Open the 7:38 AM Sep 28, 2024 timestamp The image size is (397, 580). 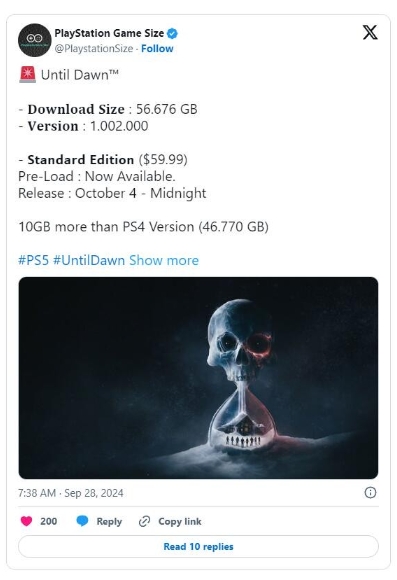click(71, 493)
